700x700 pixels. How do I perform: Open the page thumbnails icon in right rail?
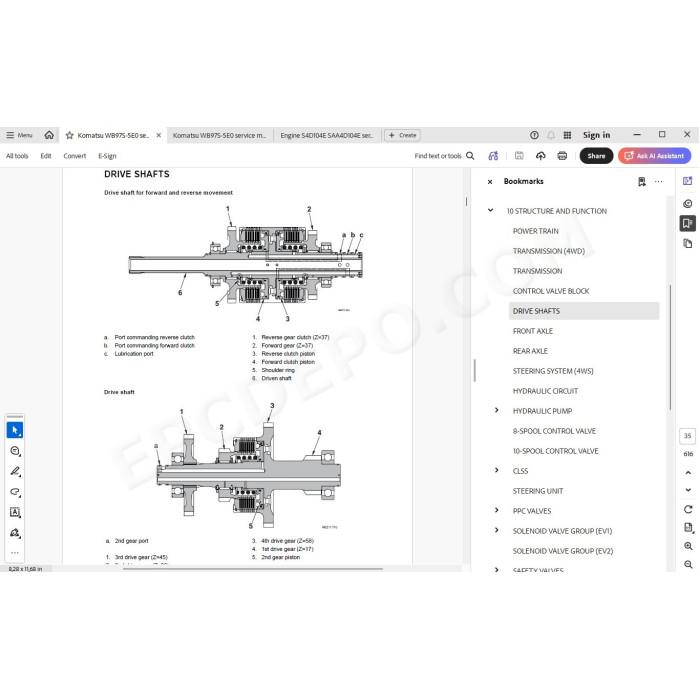point(688,243)
